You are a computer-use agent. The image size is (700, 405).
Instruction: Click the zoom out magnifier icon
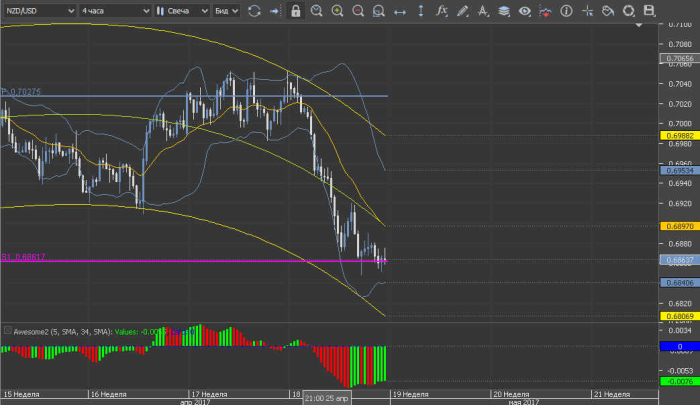click(x=358, y=10)
